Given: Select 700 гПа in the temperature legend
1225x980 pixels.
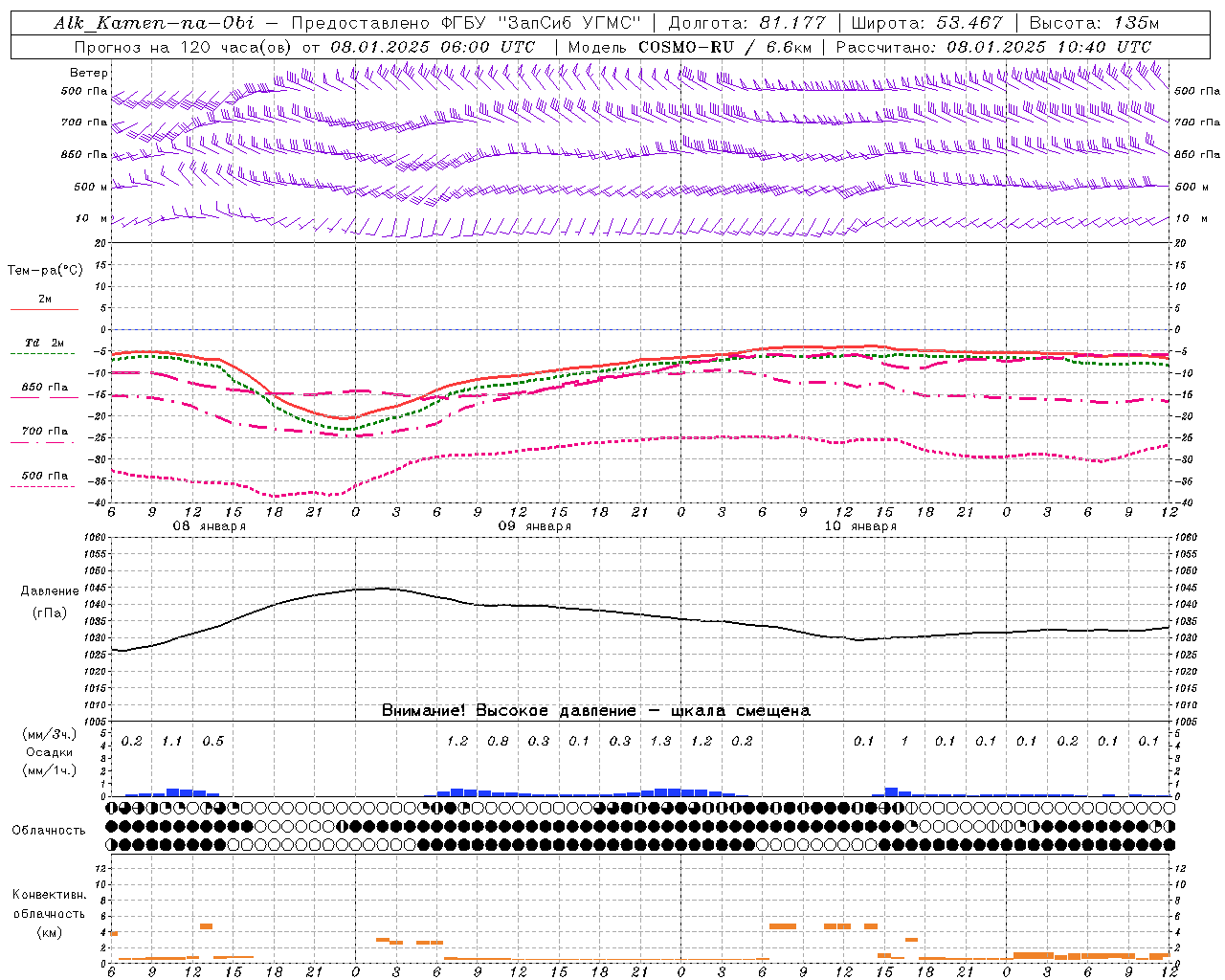Looking at the screenshot, I should pyautogui.click(x=45, y=432).
